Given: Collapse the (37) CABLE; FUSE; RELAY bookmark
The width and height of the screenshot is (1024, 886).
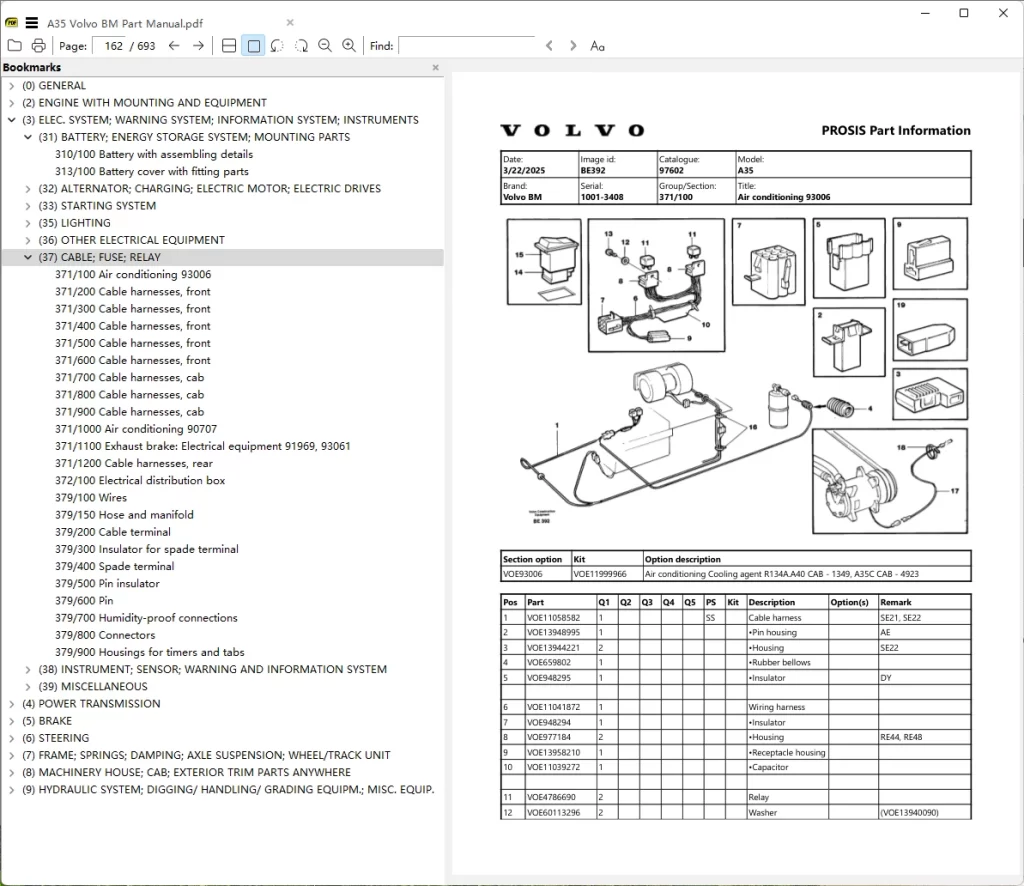Looking at the screenshot, I should pos(27,257).
